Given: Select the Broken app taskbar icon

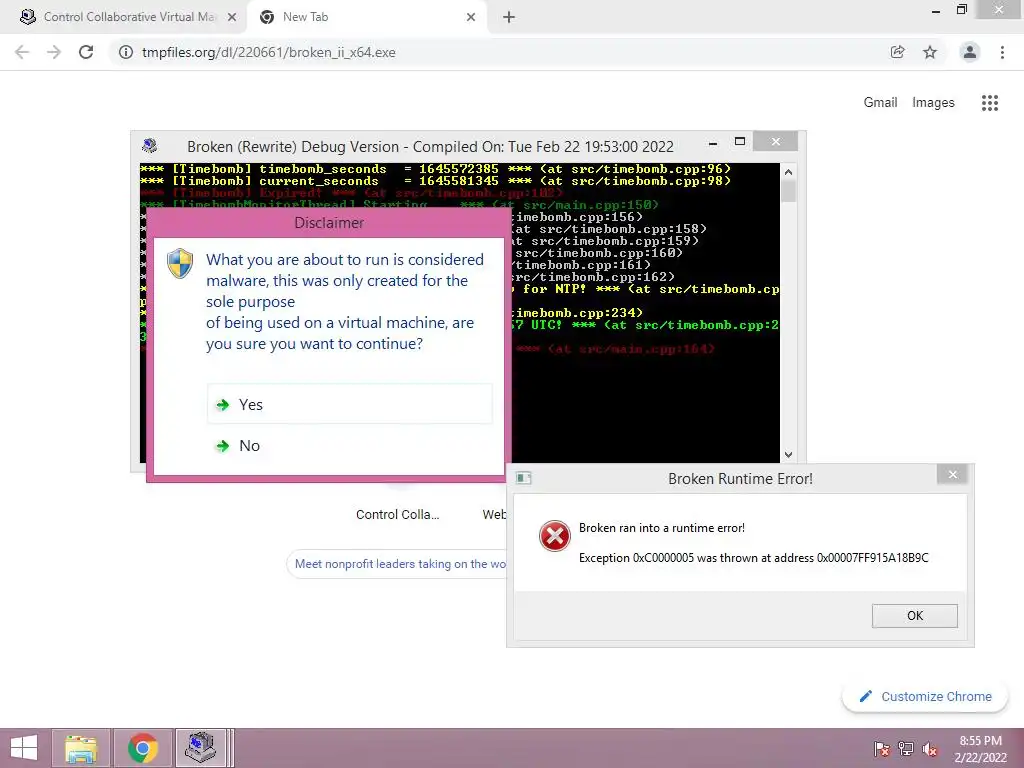Looking at the screenshot, I should coord(201,748).
